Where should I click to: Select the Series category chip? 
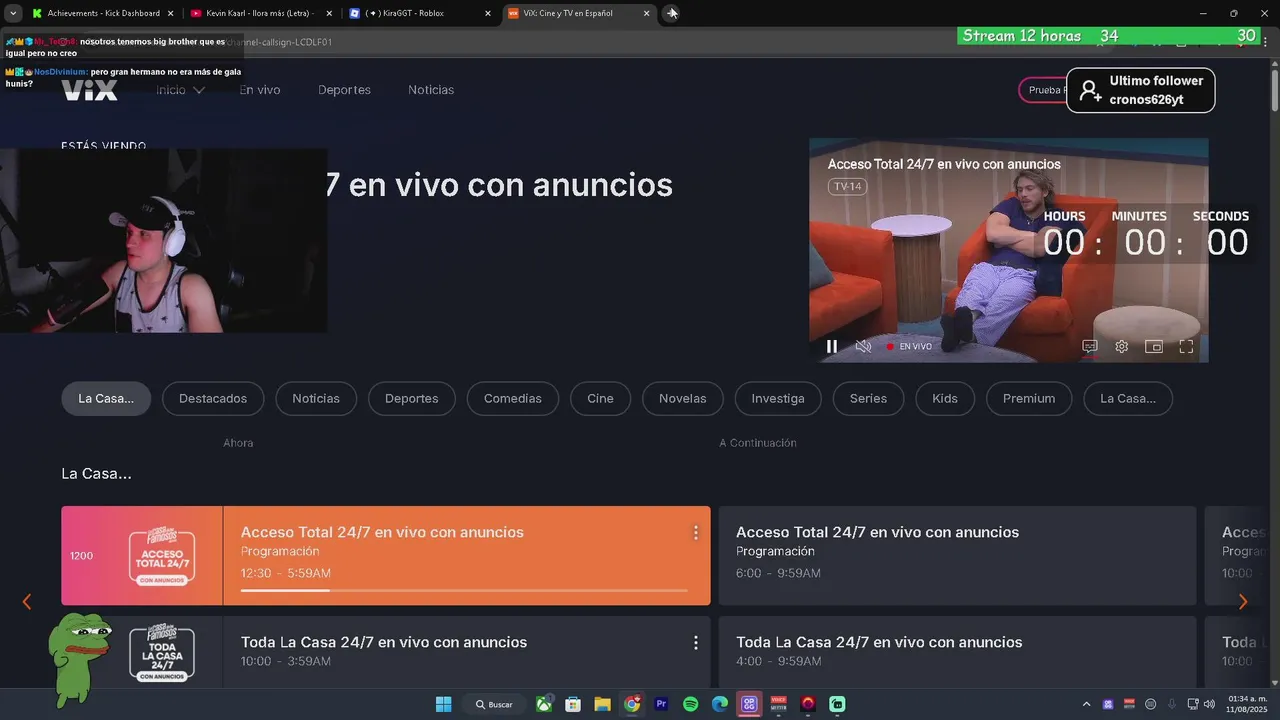point(868,398)
